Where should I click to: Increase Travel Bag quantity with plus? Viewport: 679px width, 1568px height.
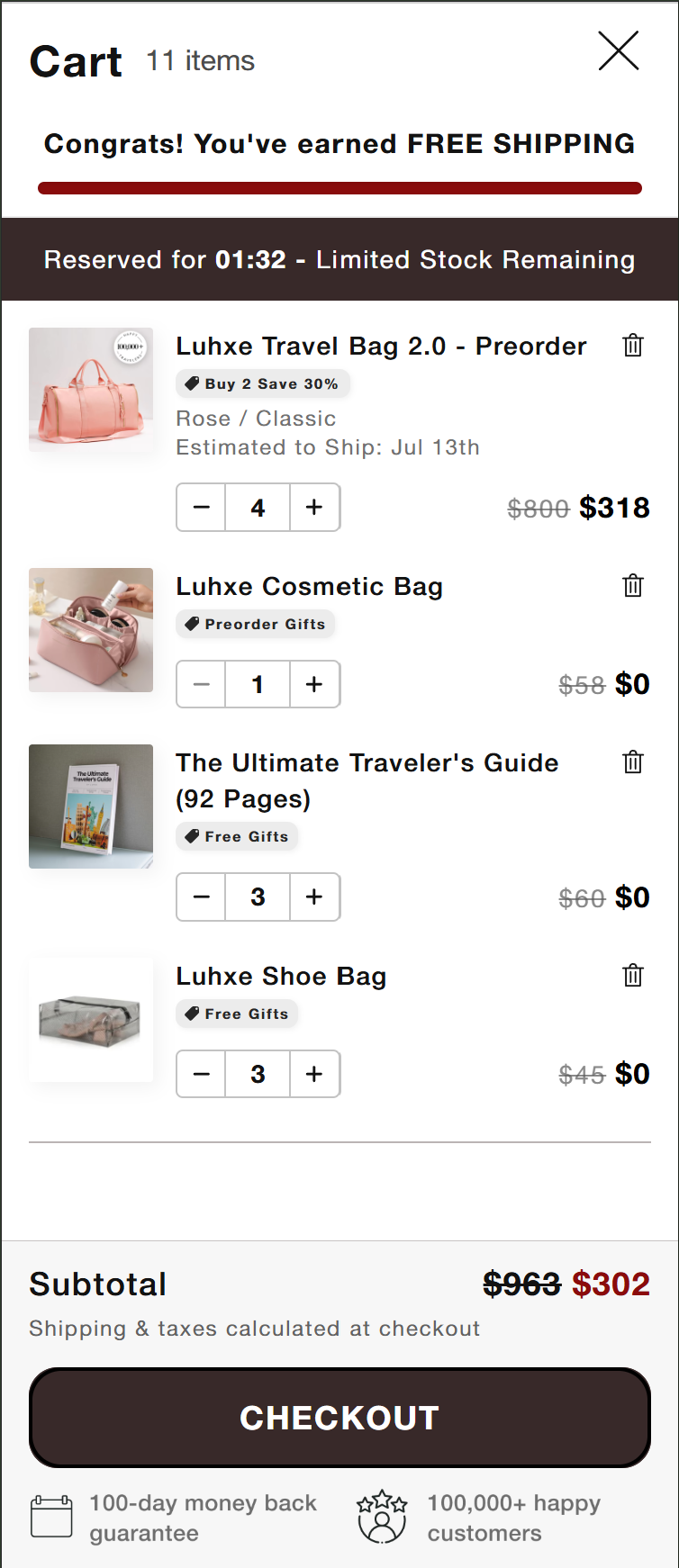click(x=314, y=508)
